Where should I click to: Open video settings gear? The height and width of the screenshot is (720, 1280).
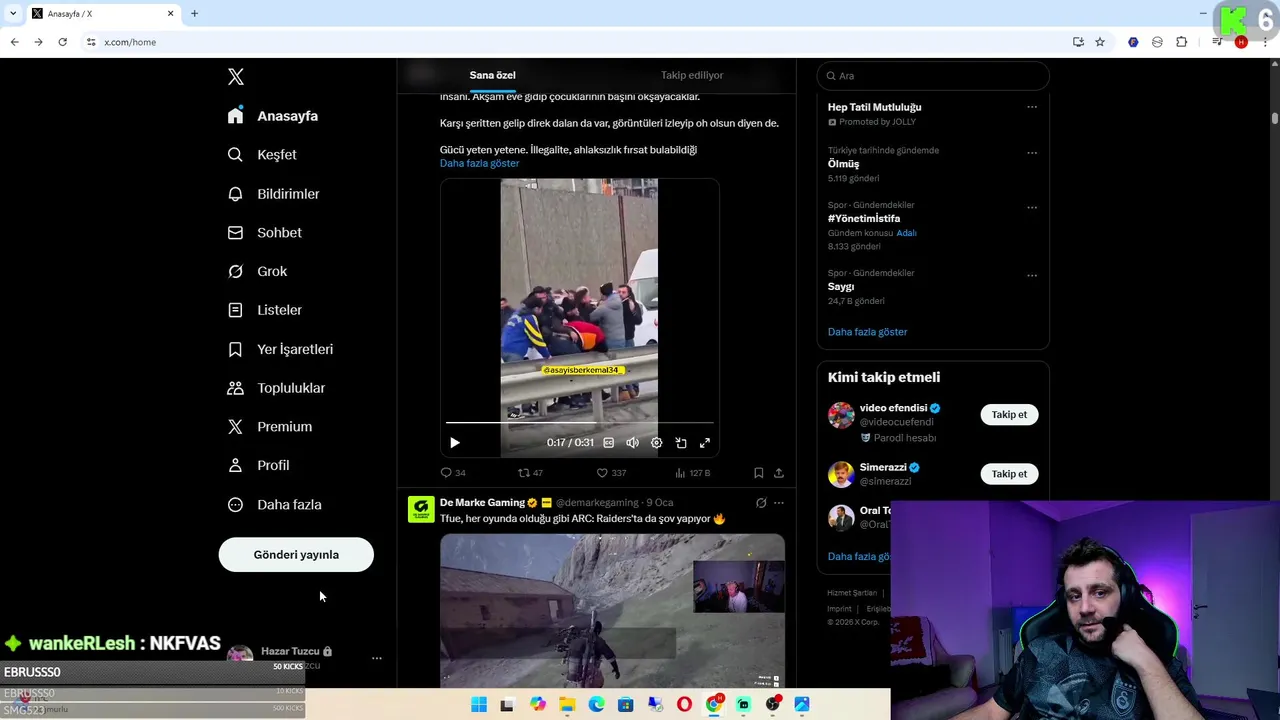[656, 443]
